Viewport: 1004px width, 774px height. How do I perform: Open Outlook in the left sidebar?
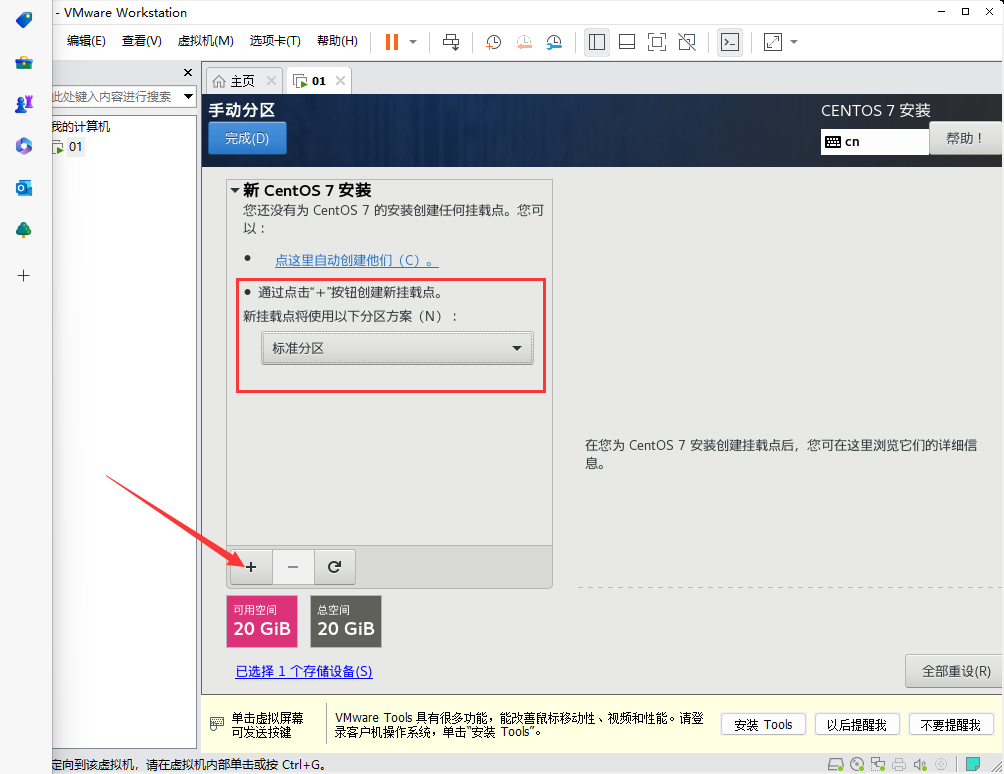tap(24, 188)
